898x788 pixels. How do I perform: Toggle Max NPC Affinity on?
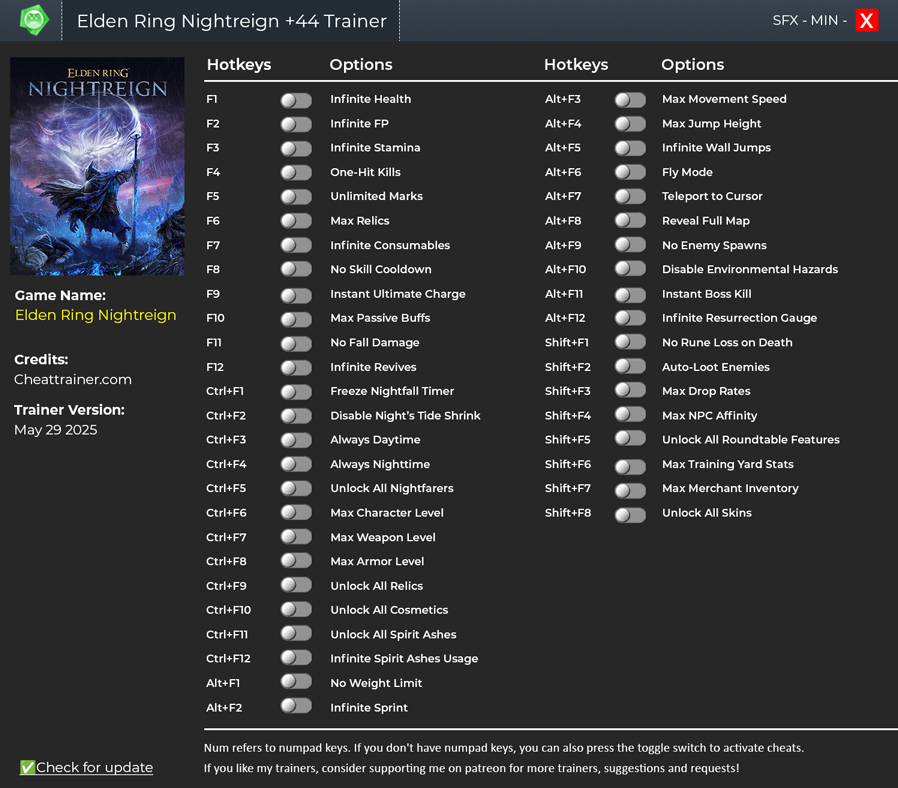pyautogui.click(x=630, y=414)
